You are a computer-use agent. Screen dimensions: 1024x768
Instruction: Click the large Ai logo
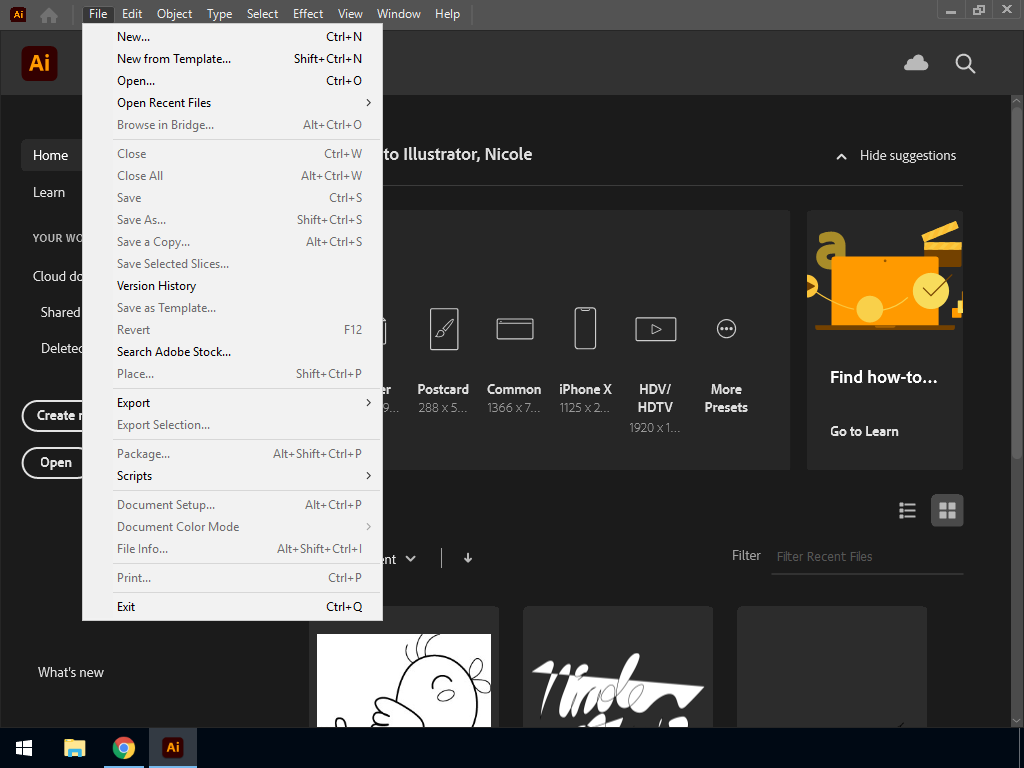coord(40,63)
